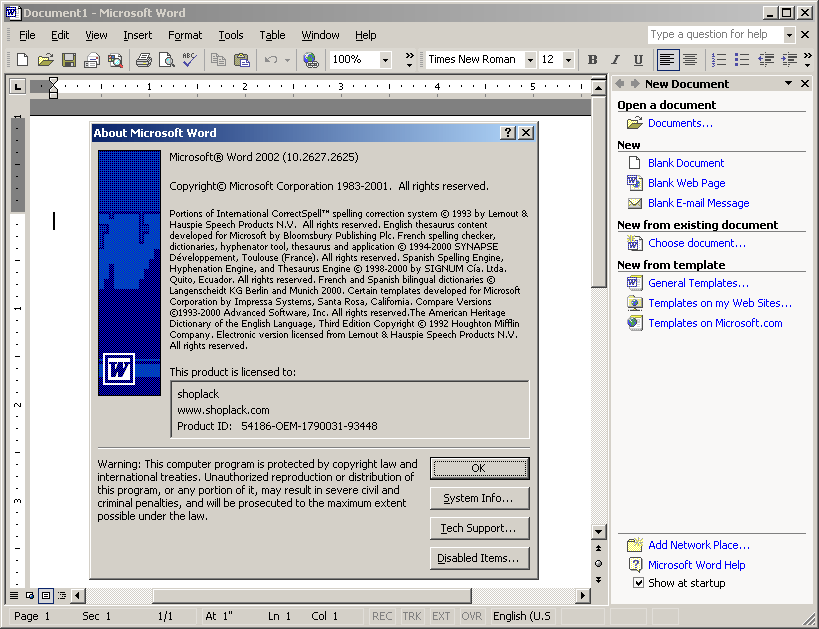Click the Tech Support button
Image resolution: width=819 pixels, height=629 pixels.
pyautogui.click(x=479, y=528)
